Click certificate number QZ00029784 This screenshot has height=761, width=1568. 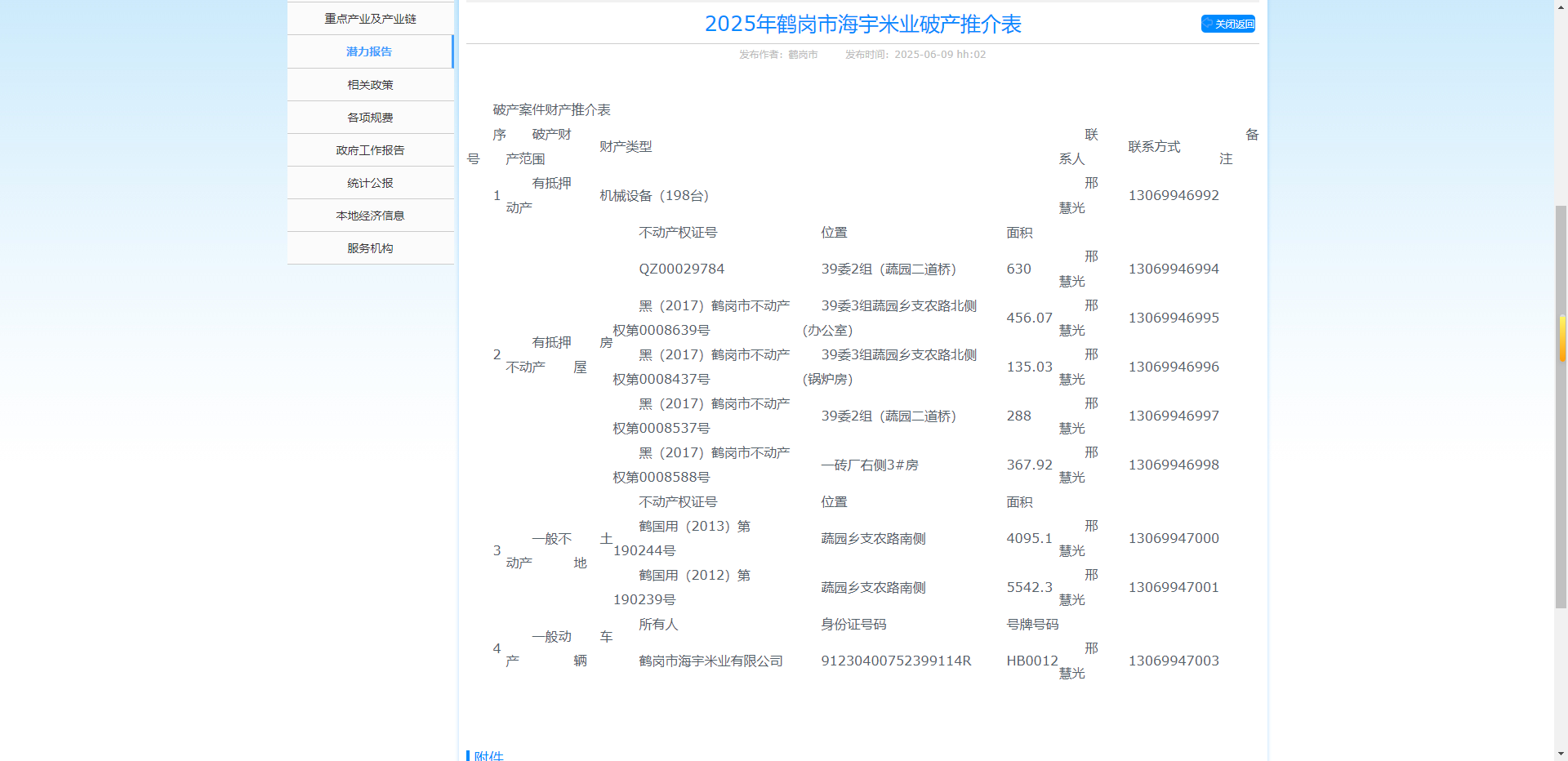coord(681,269)
